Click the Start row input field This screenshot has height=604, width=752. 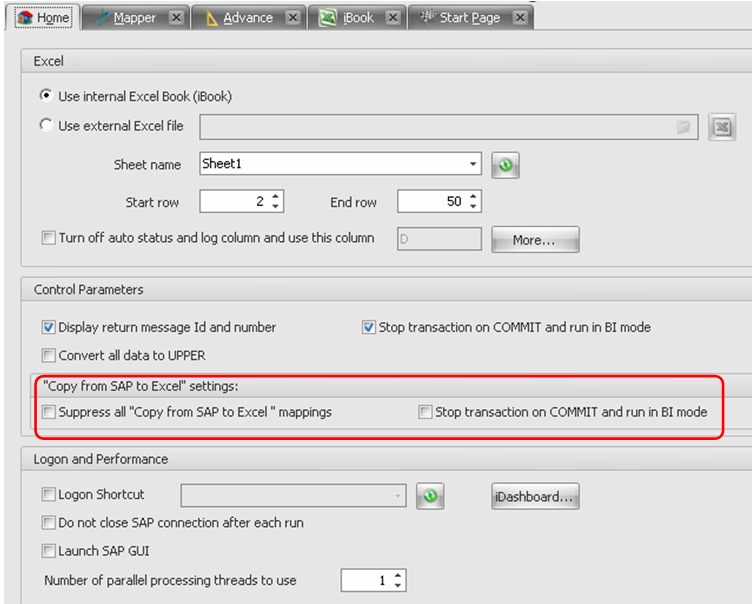tap(234, 202)
